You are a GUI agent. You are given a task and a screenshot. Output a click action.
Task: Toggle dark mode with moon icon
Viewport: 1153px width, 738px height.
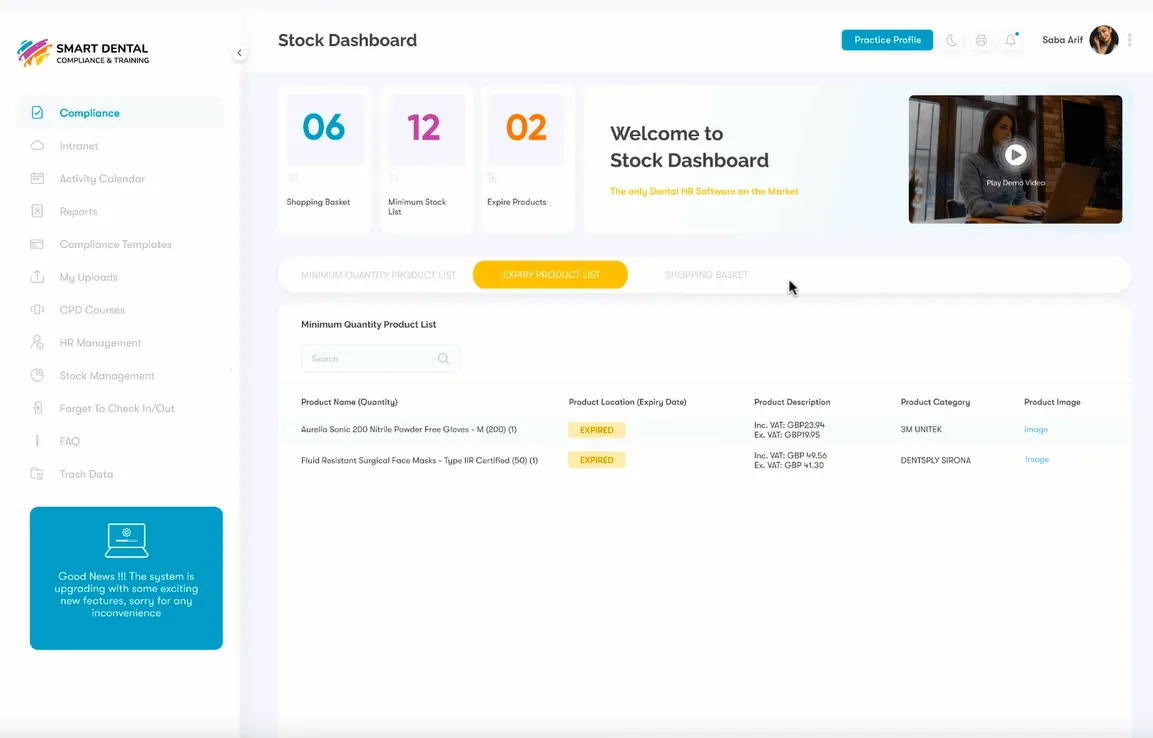tap(952, 40)
